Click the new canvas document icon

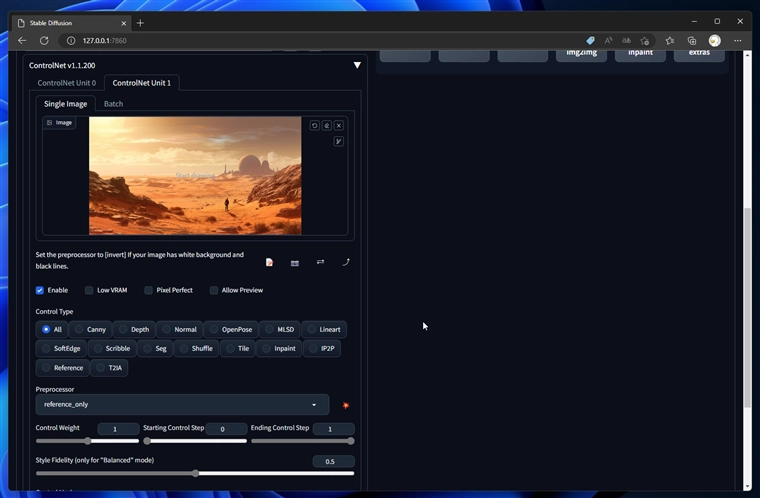269,262
